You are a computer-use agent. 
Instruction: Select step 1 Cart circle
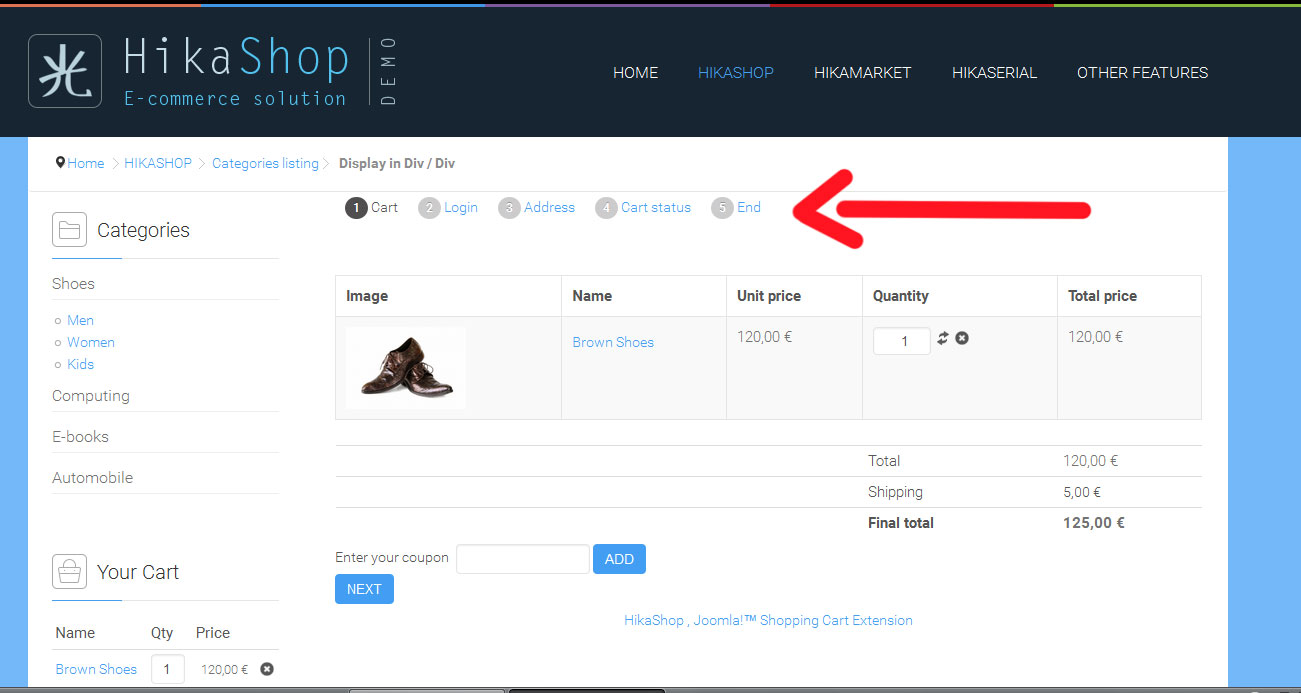coord(356,208)
